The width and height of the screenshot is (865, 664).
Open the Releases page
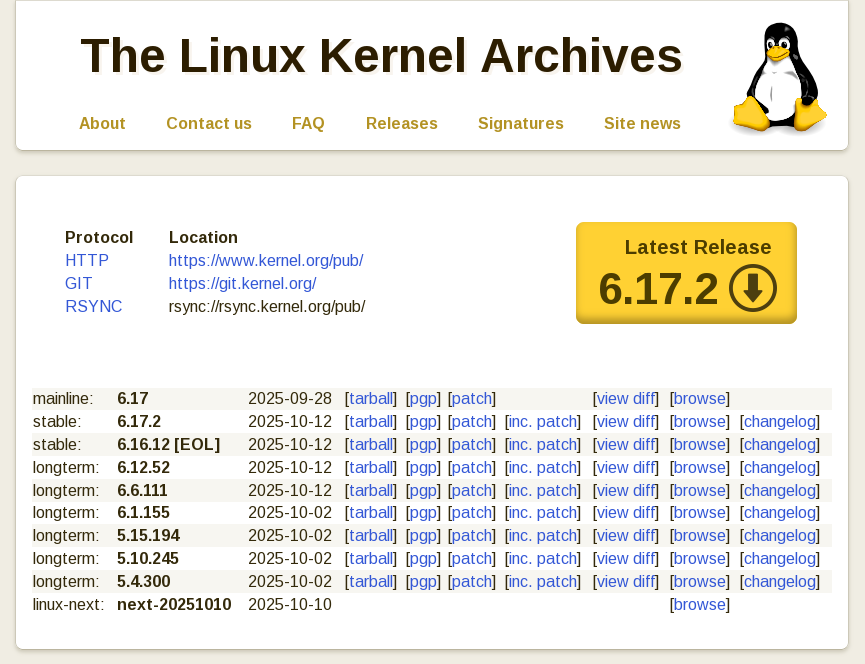402,123
